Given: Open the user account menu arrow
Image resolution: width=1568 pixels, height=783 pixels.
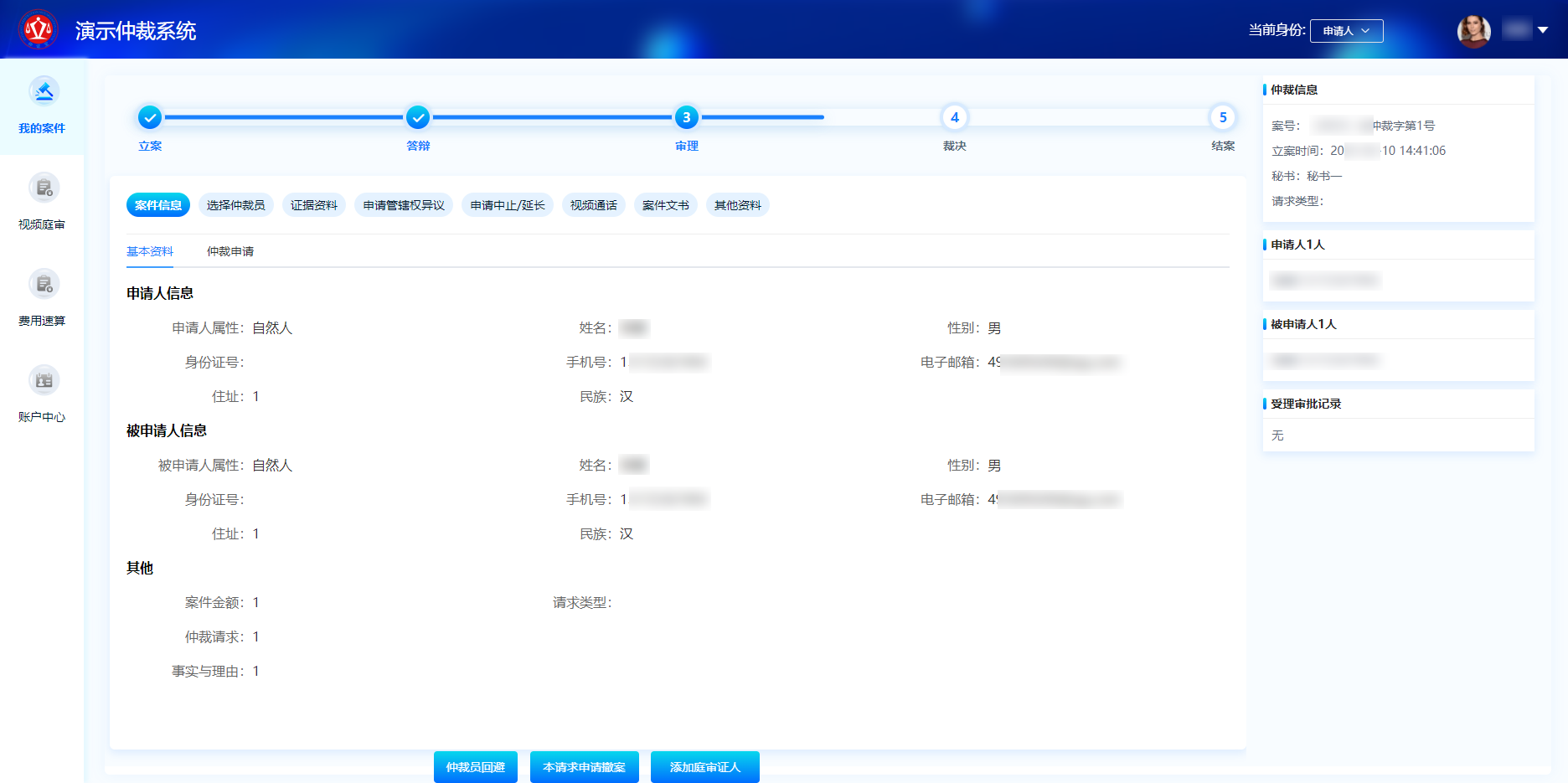Looking at the screenshot, I should coord(1542,30).
